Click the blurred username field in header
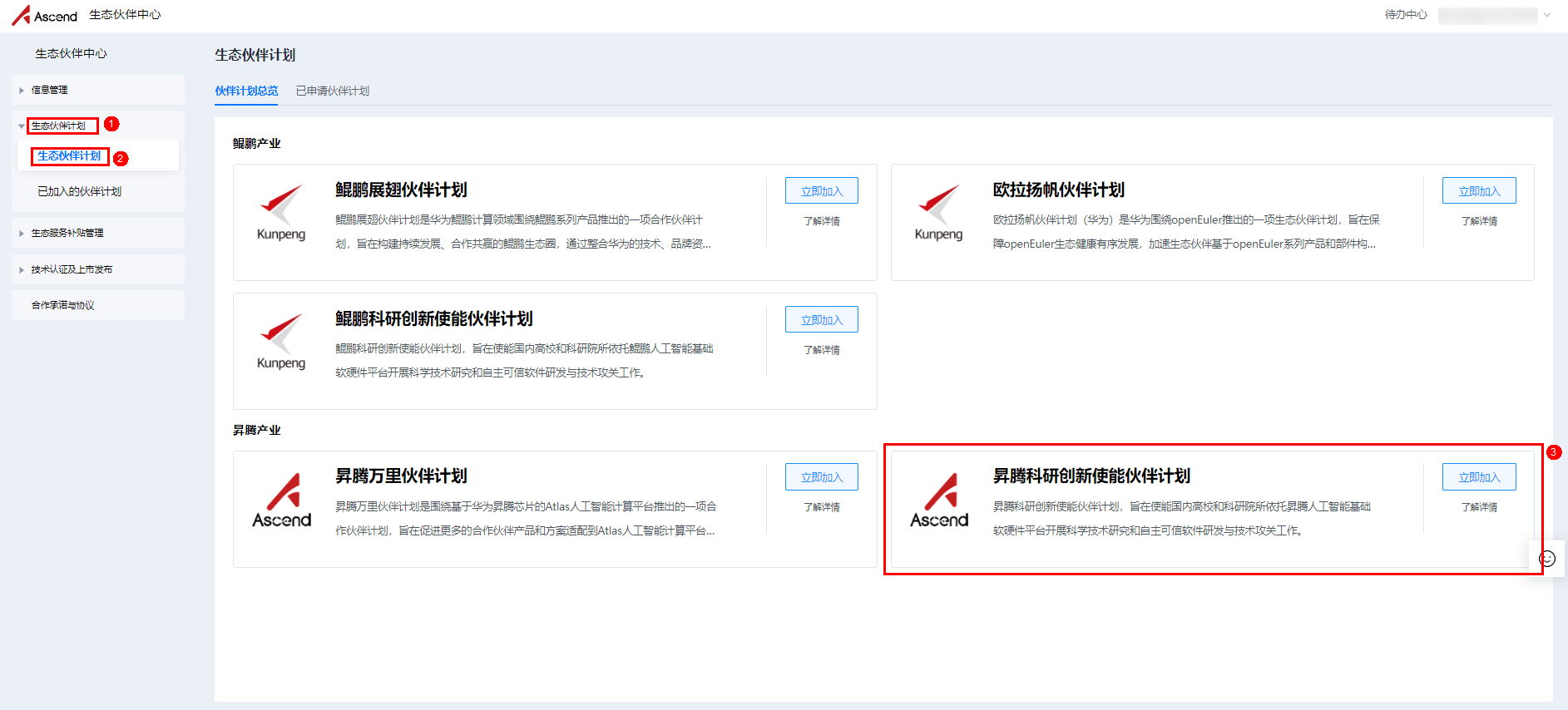The width and height of the screenshot is (1568, 710). click(1487, 15)
